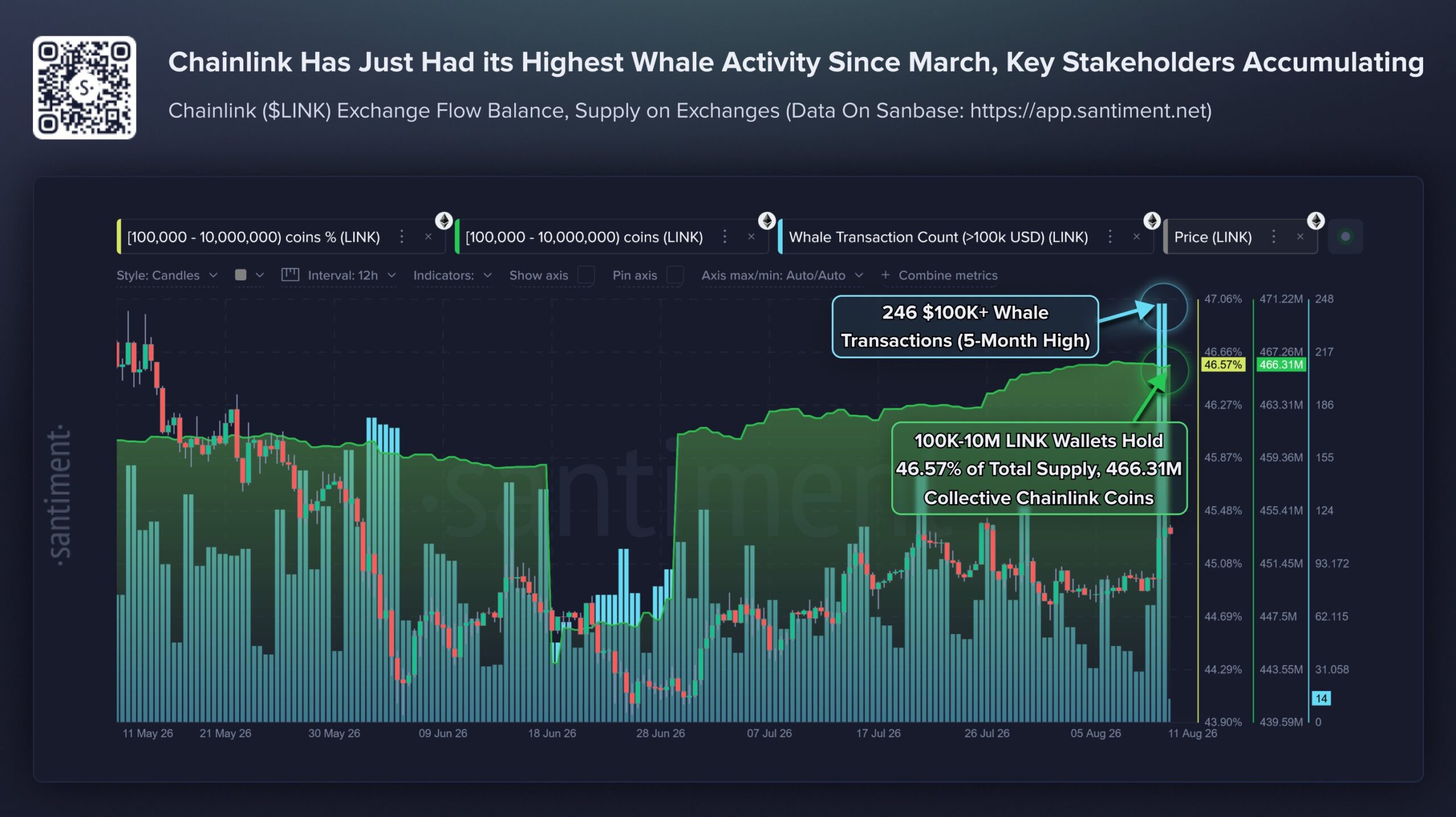Open the gray color swatch picker

241,275
